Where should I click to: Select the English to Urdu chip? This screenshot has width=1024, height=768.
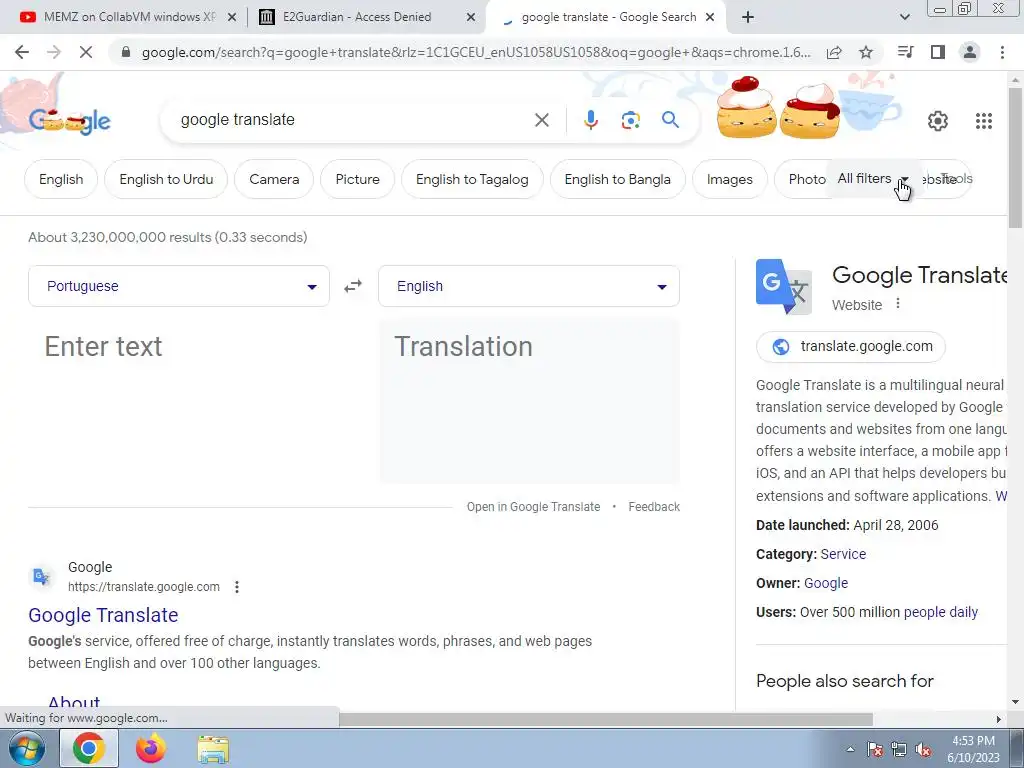166,179
